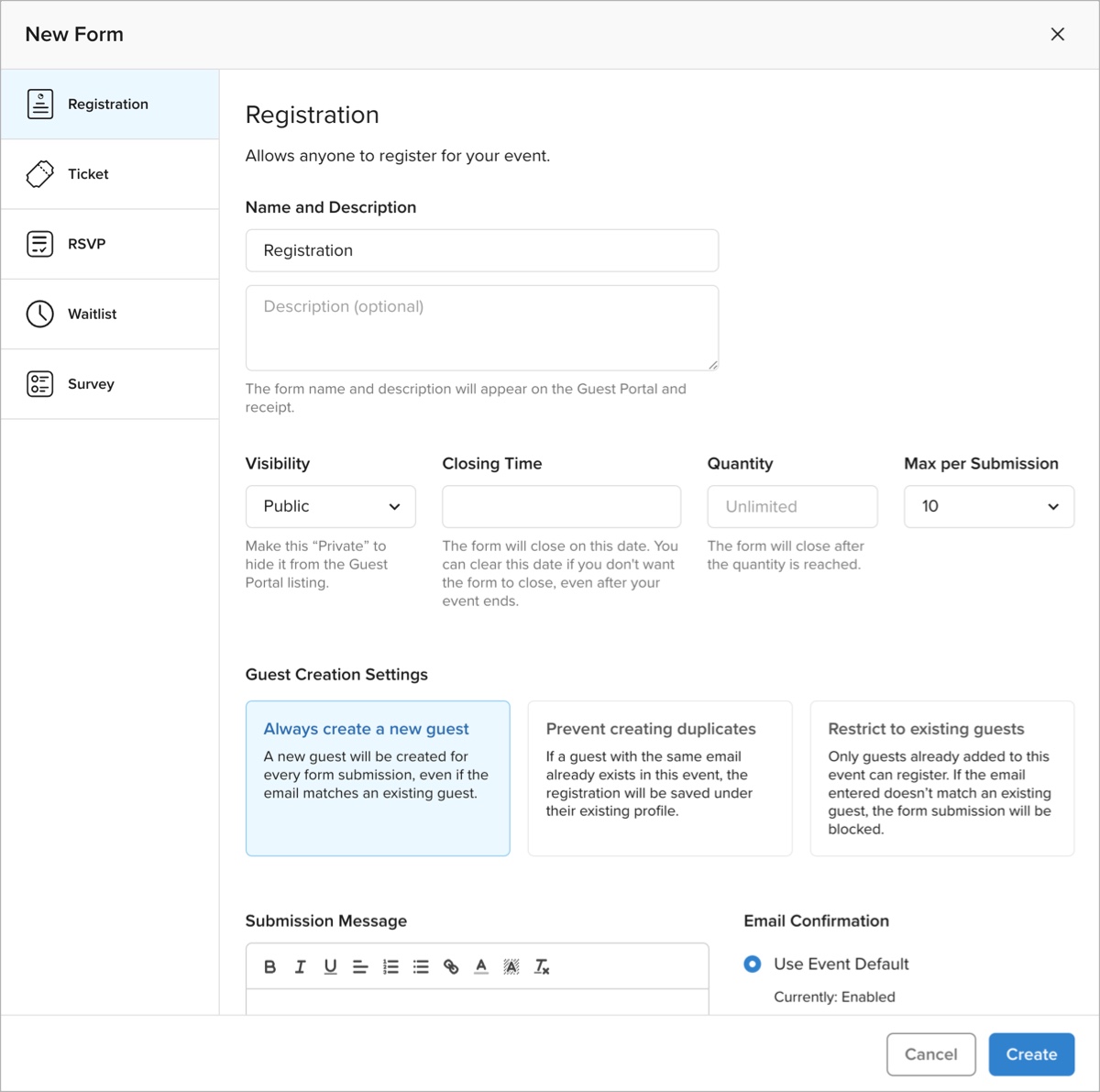Focus the Description (optional) text area

coord(482,327)
